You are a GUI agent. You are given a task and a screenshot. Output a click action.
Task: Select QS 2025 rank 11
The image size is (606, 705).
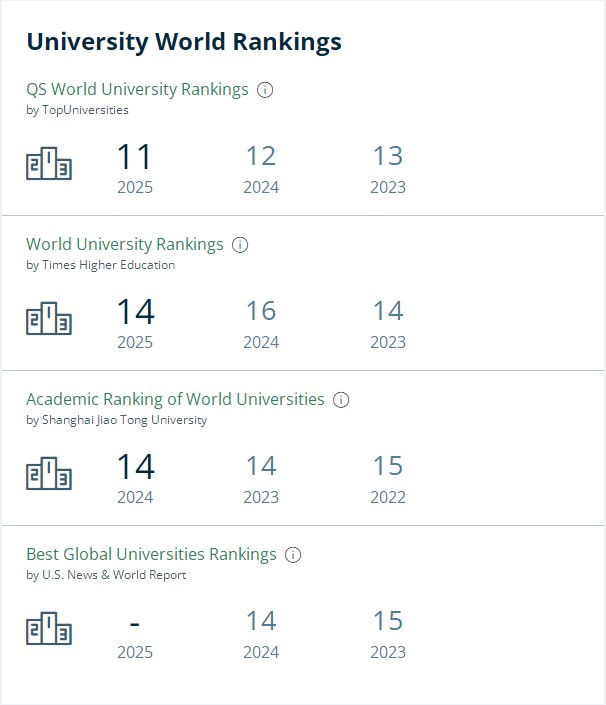(134, 156)
